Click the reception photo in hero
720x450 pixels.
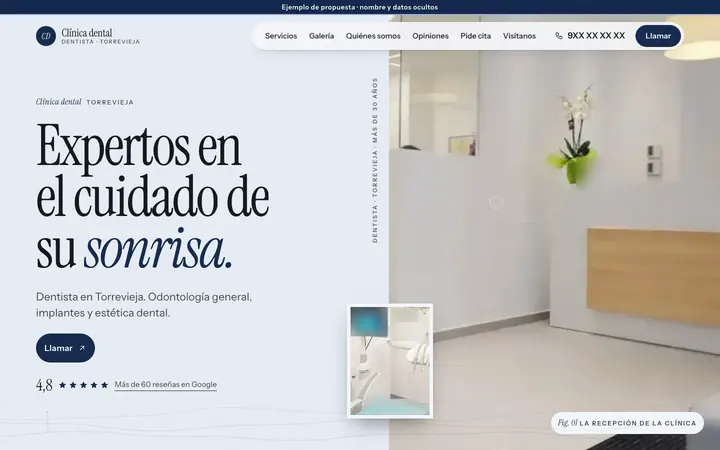coord(554,230)
